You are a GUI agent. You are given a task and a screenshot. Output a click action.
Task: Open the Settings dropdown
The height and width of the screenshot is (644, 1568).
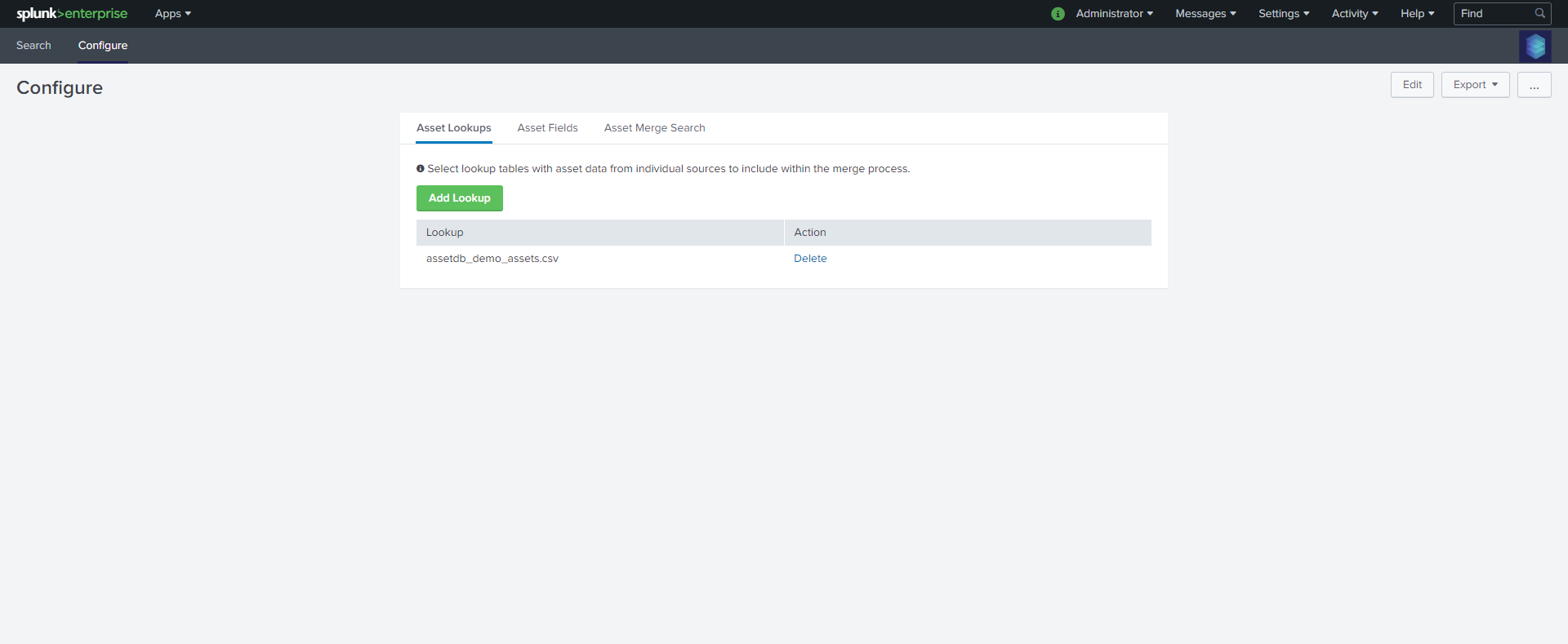pyautogui.click(x=1284, y=14)
